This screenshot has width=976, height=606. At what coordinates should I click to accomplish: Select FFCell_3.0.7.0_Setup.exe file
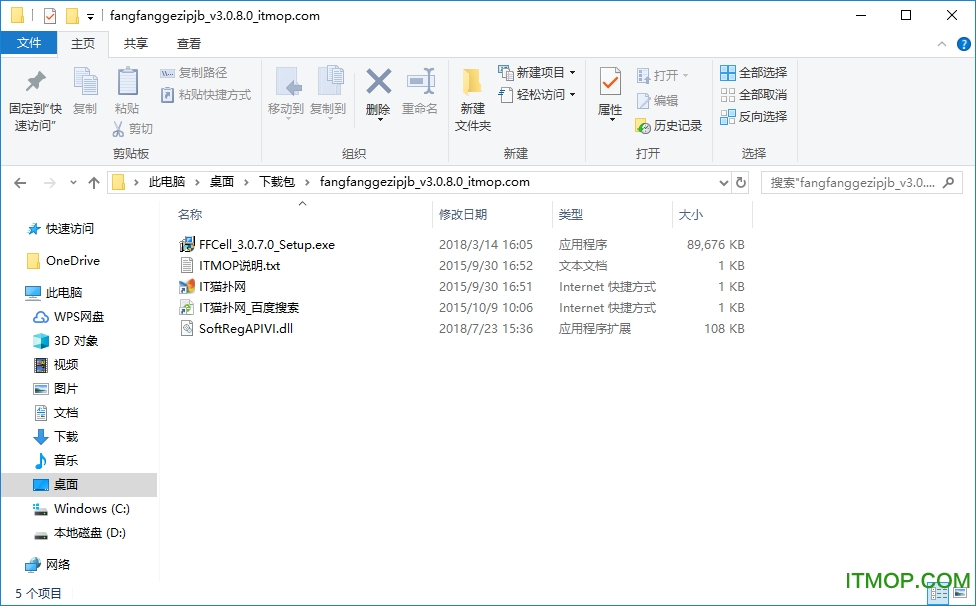point(266,245)
